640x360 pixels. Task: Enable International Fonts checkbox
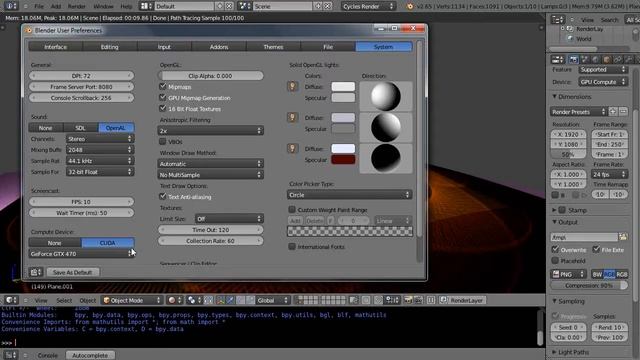click(292, 247)
